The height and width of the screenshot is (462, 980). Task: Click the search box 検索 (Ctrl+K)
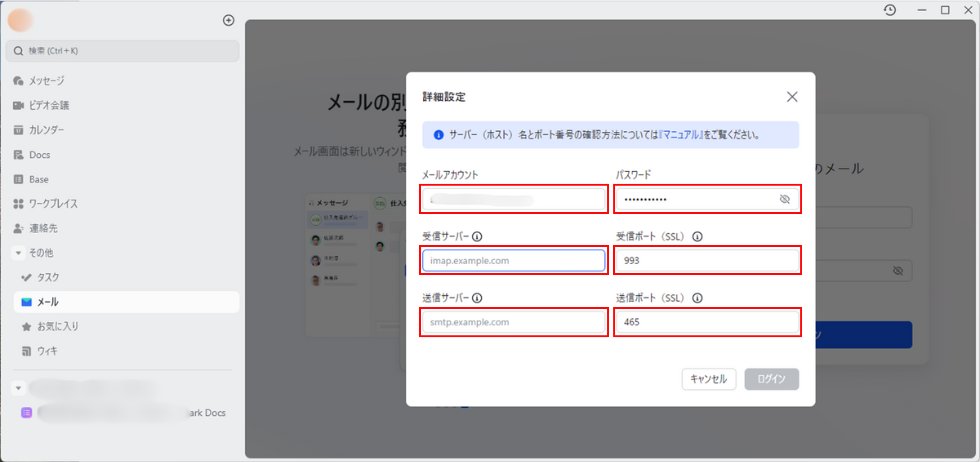pyautogui.click(x=122, y=51)
